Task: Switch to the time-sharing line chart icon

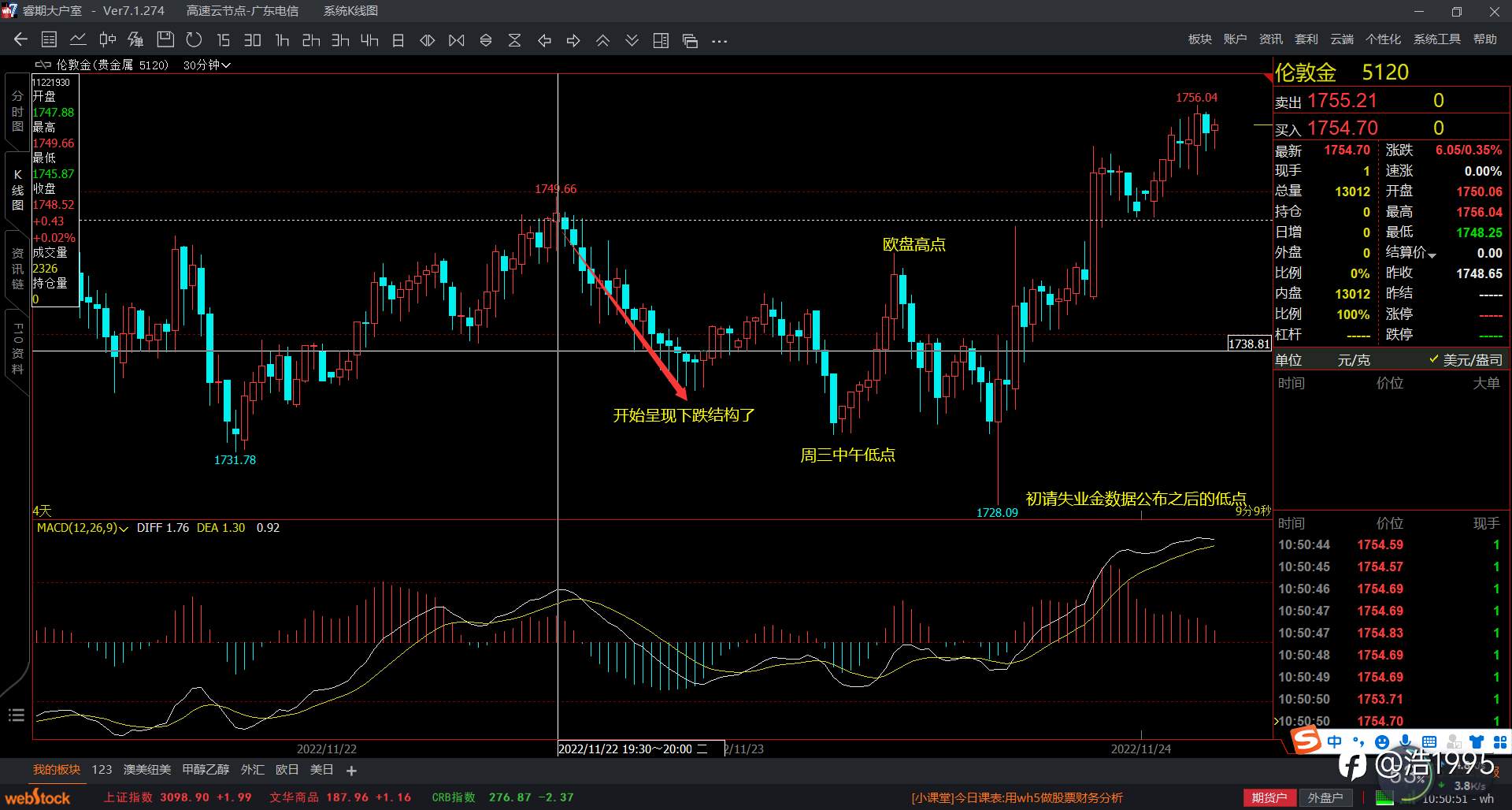Action: click(x=78, y=39)
